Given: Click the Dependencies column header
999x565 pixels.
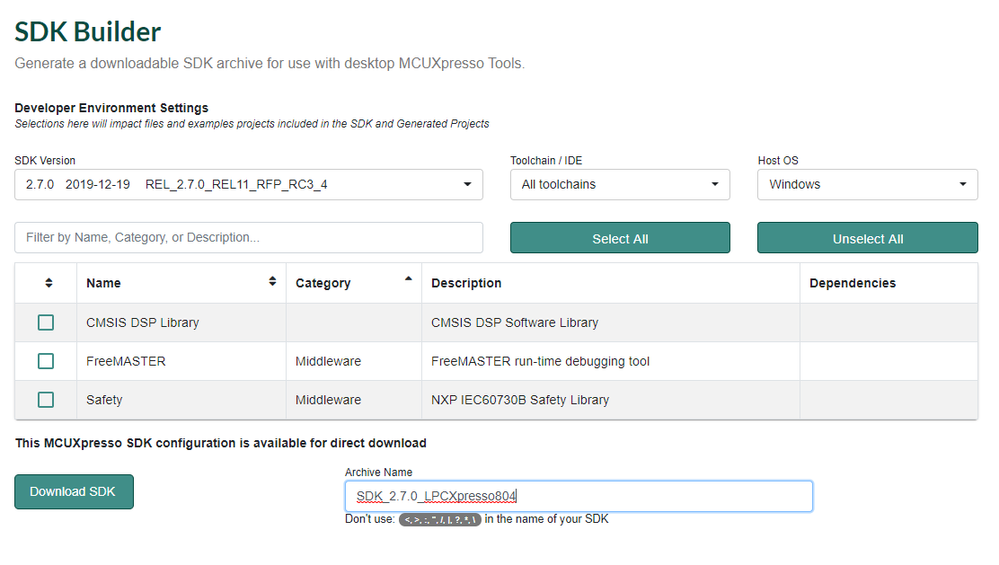Looking at the screenshot, I should coord(852,283).
